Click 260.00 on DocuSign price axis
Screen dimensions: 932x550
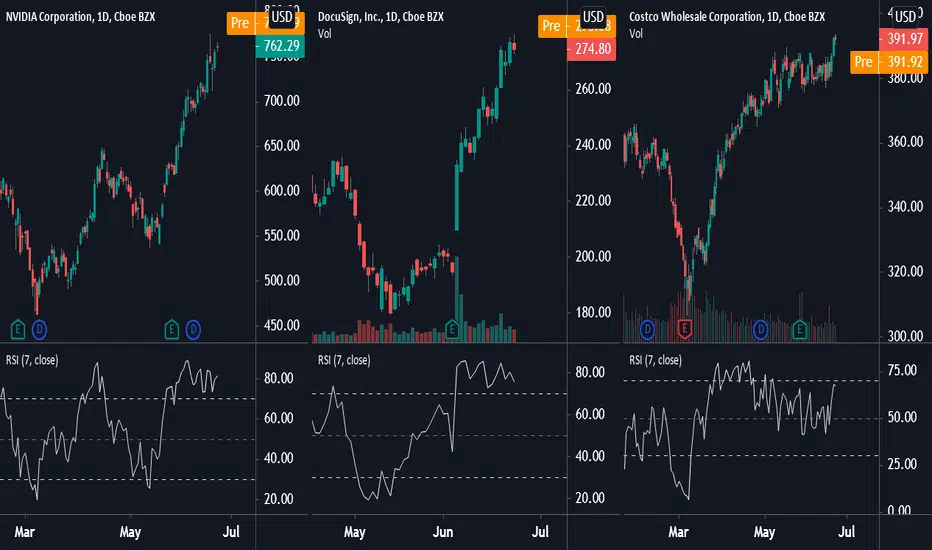[x=593, y=89]
